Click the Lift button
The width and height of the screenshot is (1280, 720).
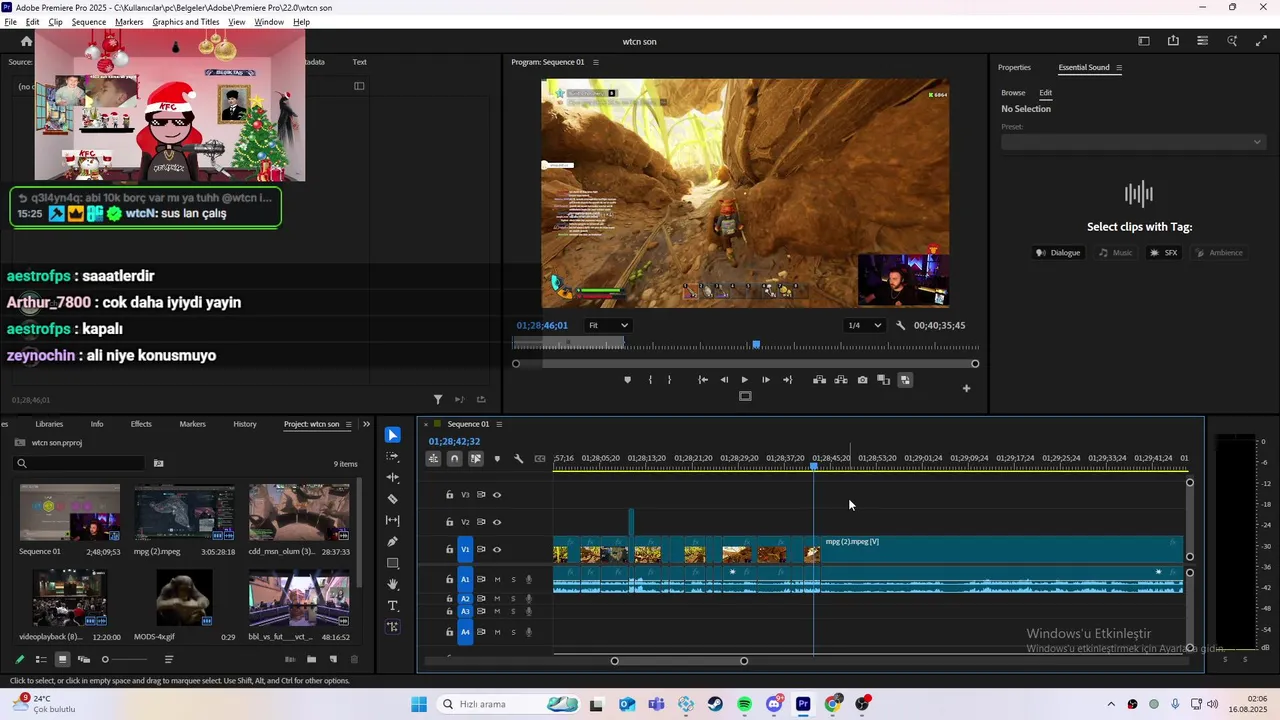[x=819, y=380]
